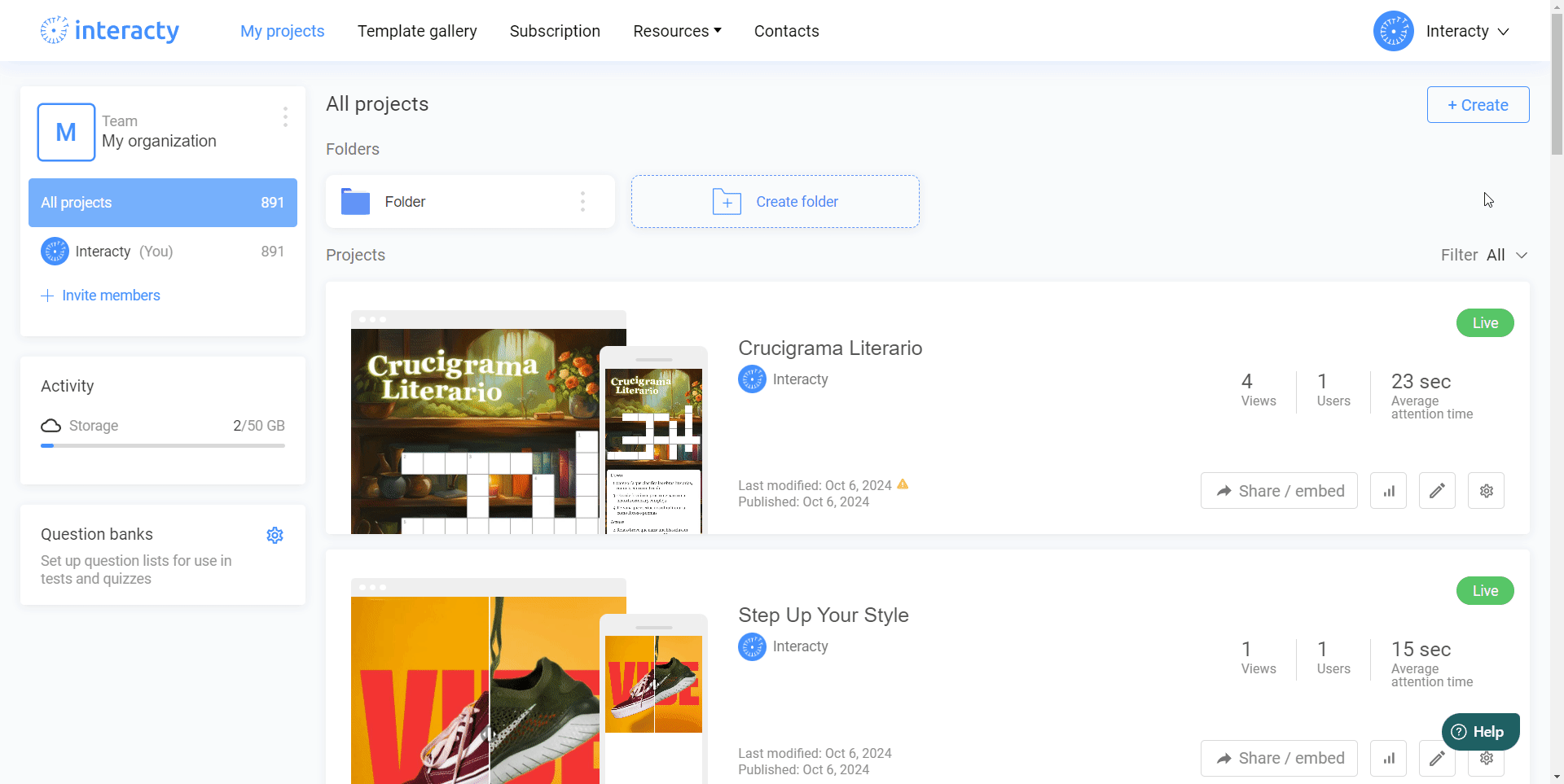Edit Crucigrama Literario with the pencil icon
Image resolution: width=1564 pixels, height=784 pixels.
[x=1437, y=491]
